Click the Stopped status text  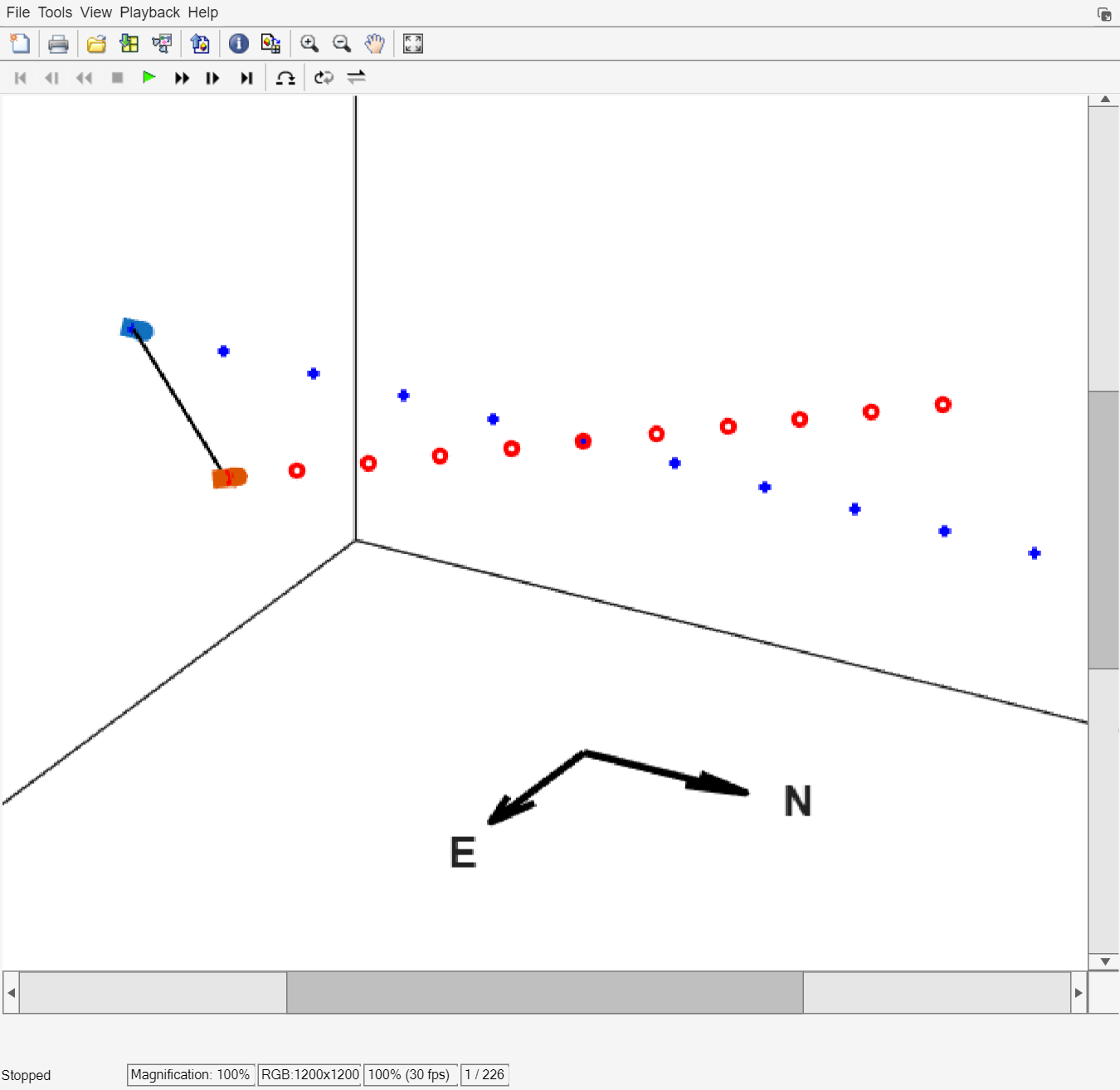pyautogui.click(x=26, y=1075)
